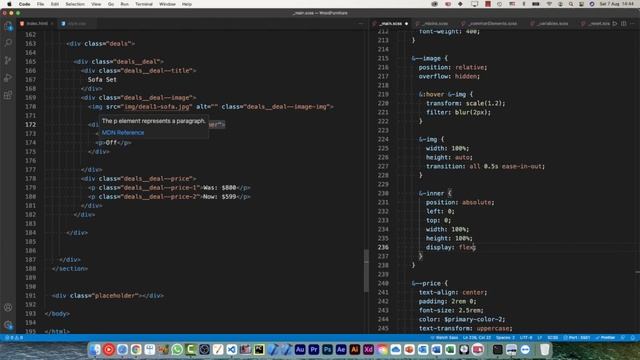Click on line number 172 in the left editor
Image resolution: width=640 pixels, height=360 pixels.
pos(31,124)
